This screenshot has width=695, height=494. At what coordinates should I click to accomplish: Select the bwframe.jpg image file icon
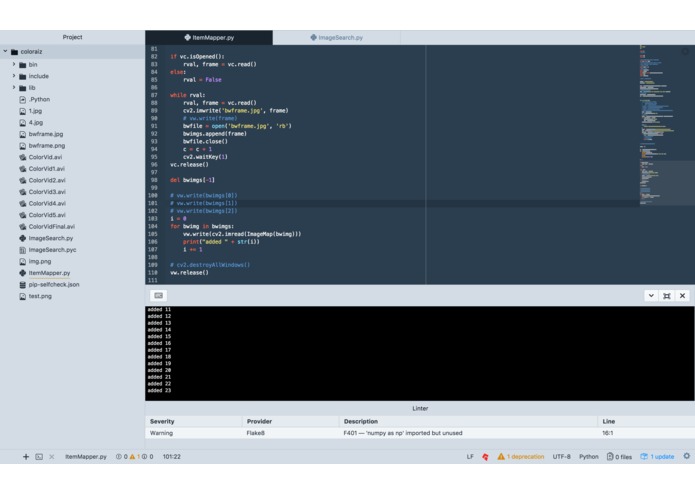pos(23,134)
